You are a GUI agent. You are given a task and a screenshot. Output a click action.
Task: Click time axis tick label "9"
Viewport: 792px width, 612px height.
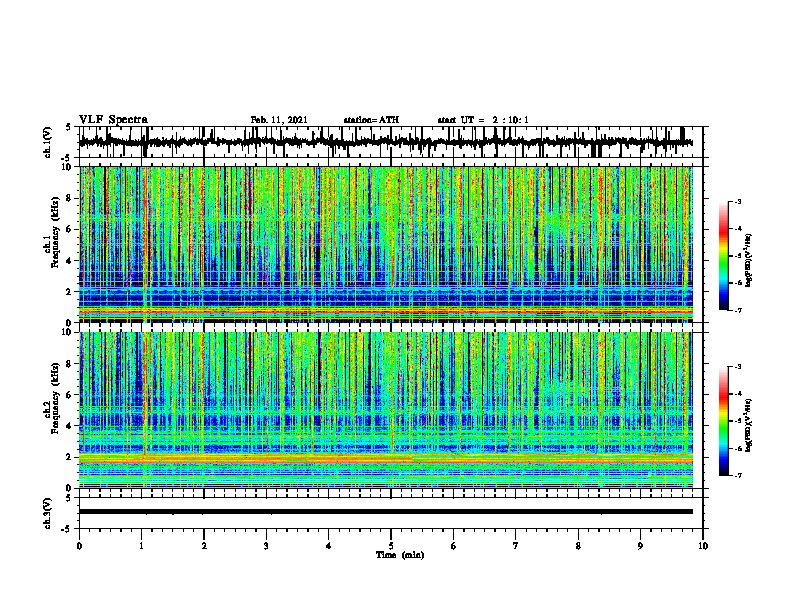tap(640, 546)
